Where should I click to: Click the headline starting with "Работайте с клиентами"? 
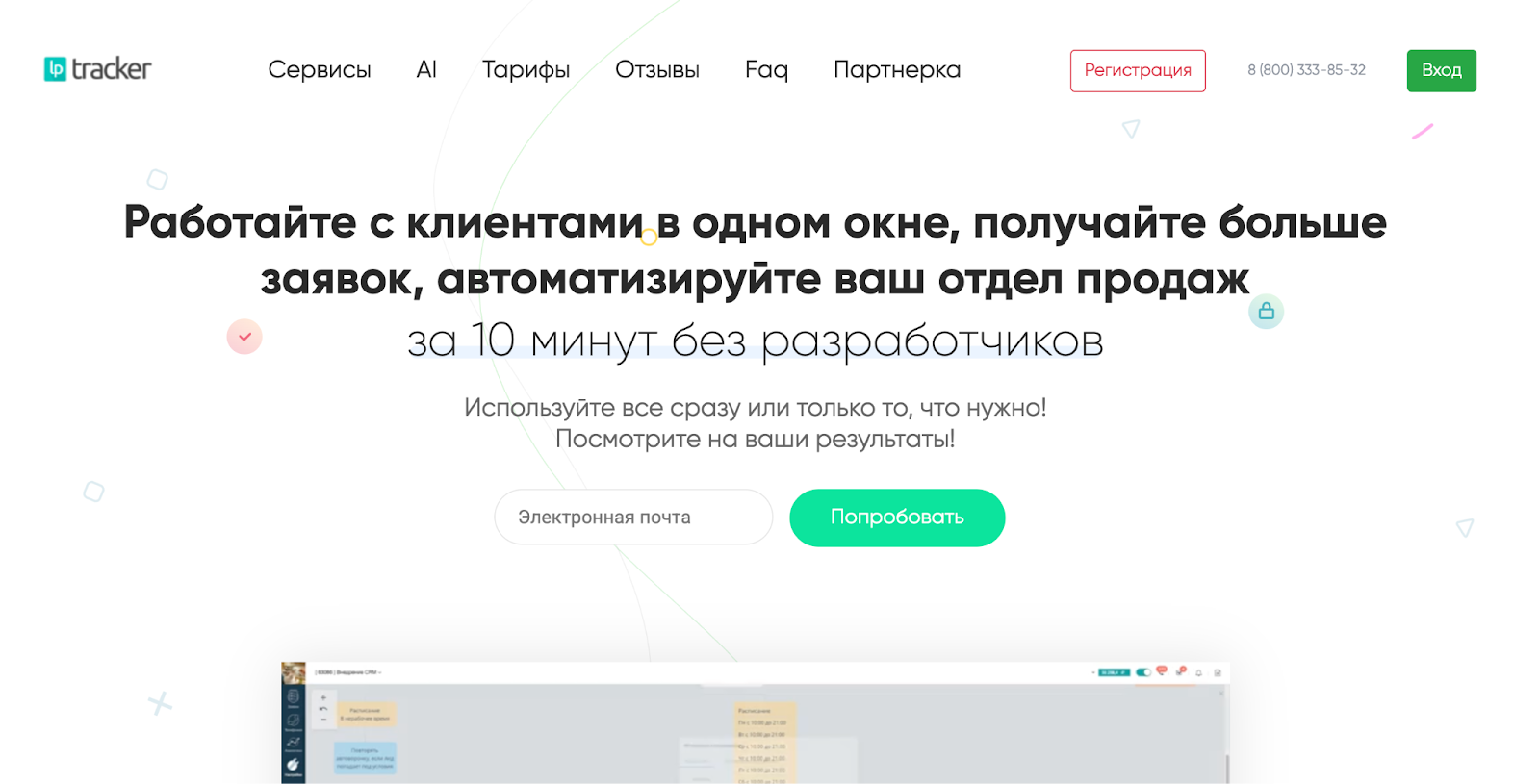pos(756,250)
